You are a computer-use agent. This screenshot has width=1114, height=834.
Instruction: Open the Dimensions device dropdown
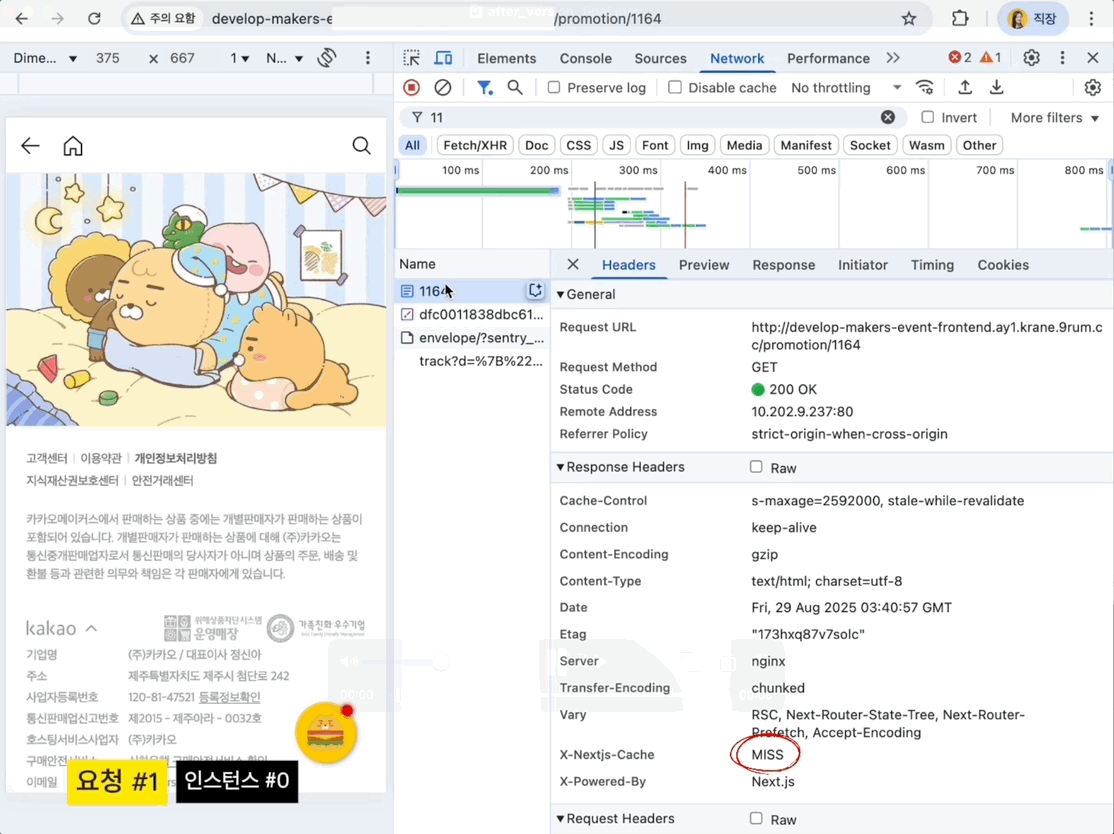click(45, 58)
